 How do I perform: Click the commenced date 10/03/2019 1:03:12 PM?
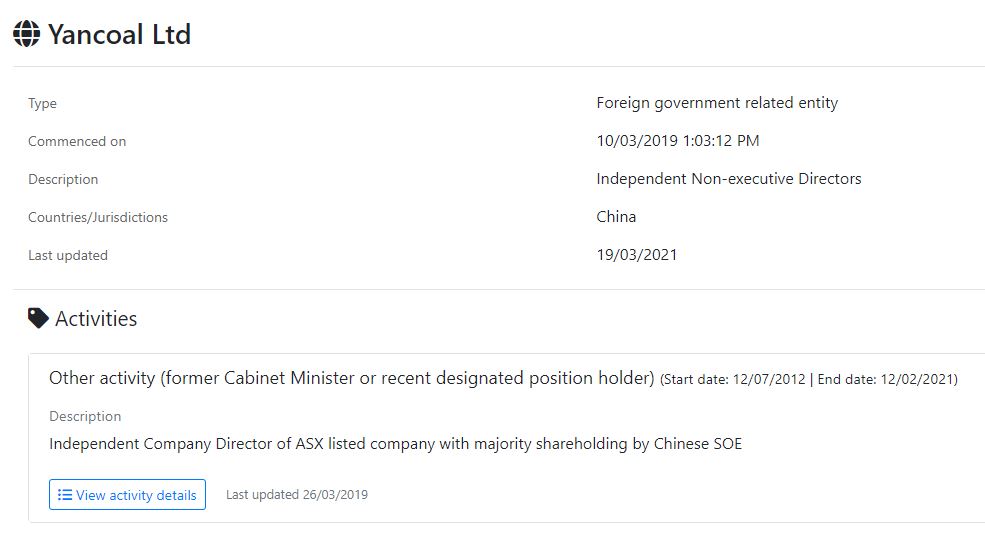(678, 141)
